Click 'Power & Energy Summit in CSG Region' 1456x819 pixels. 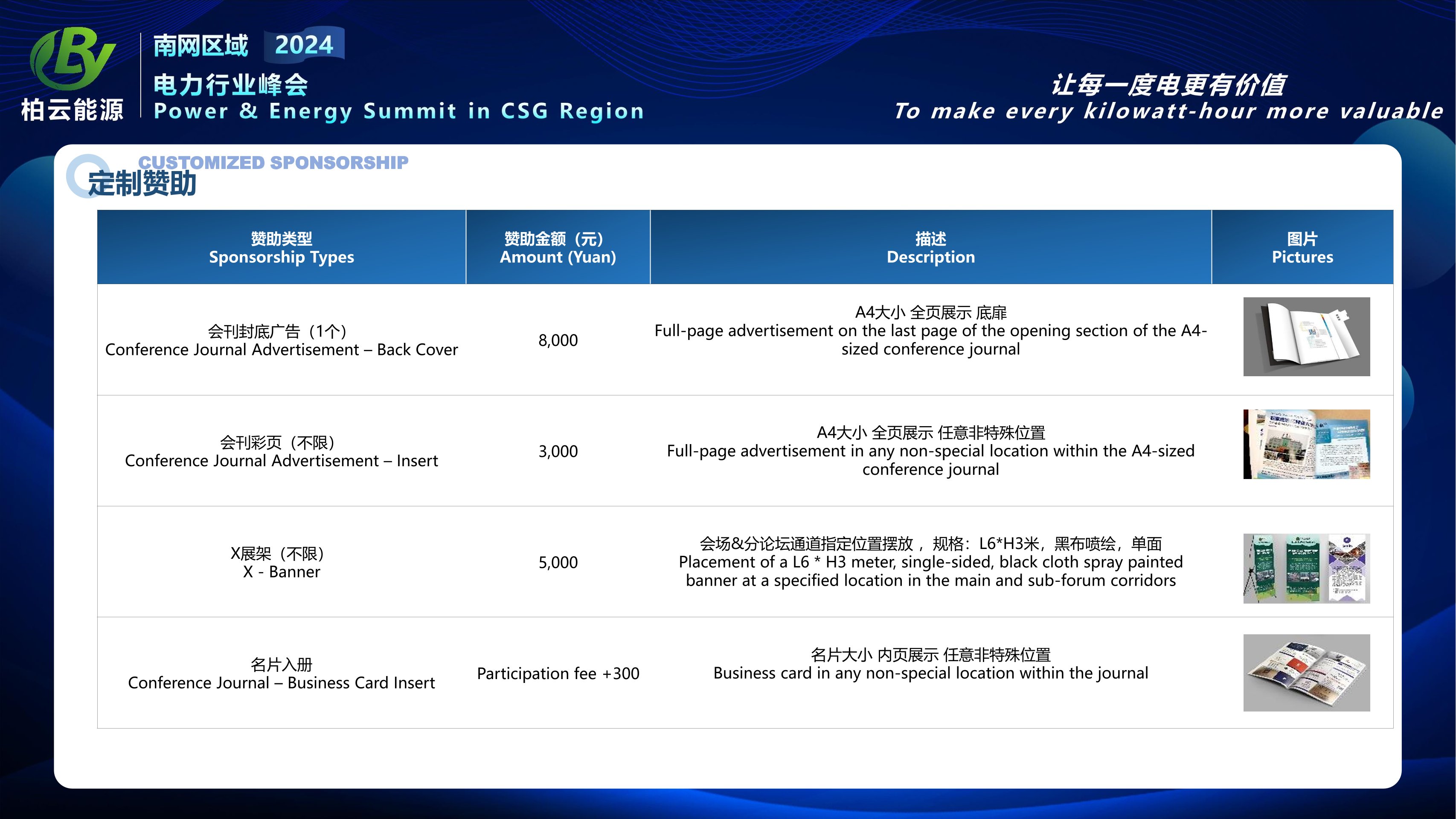coord(399,111)
